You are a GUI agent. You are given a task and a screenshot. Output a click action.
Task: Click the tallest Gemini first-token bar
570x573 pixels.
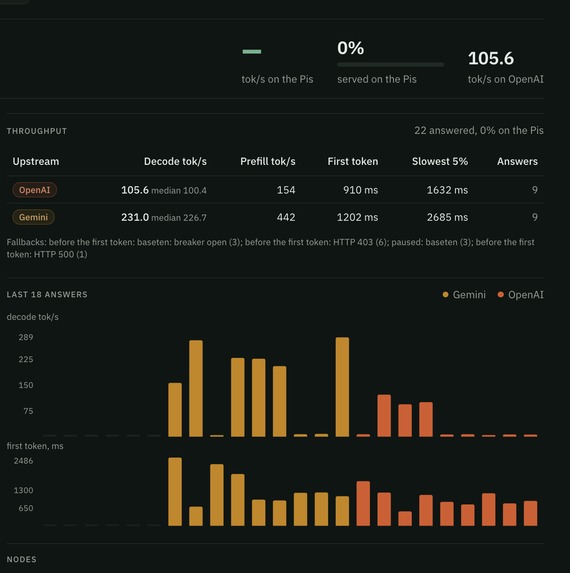coord(175,492)
